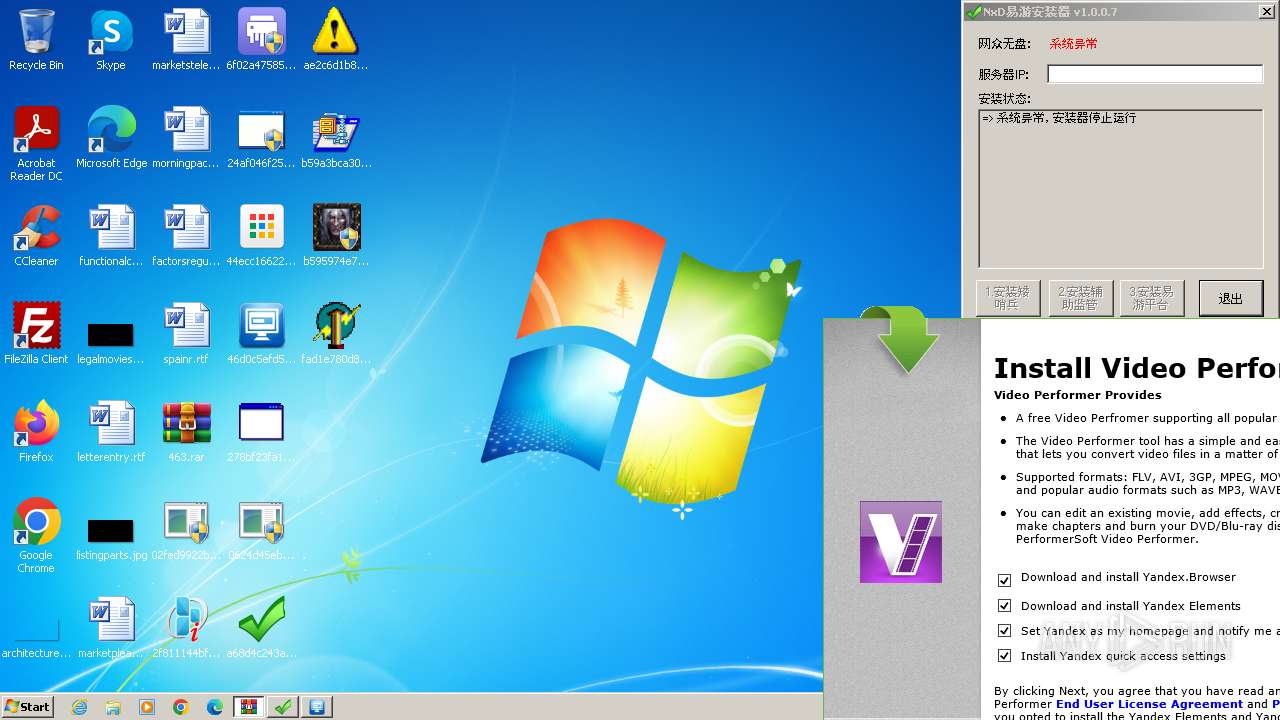
Task: Click the 3.安装易游平台 button
Action: (x=1151, y=299)
